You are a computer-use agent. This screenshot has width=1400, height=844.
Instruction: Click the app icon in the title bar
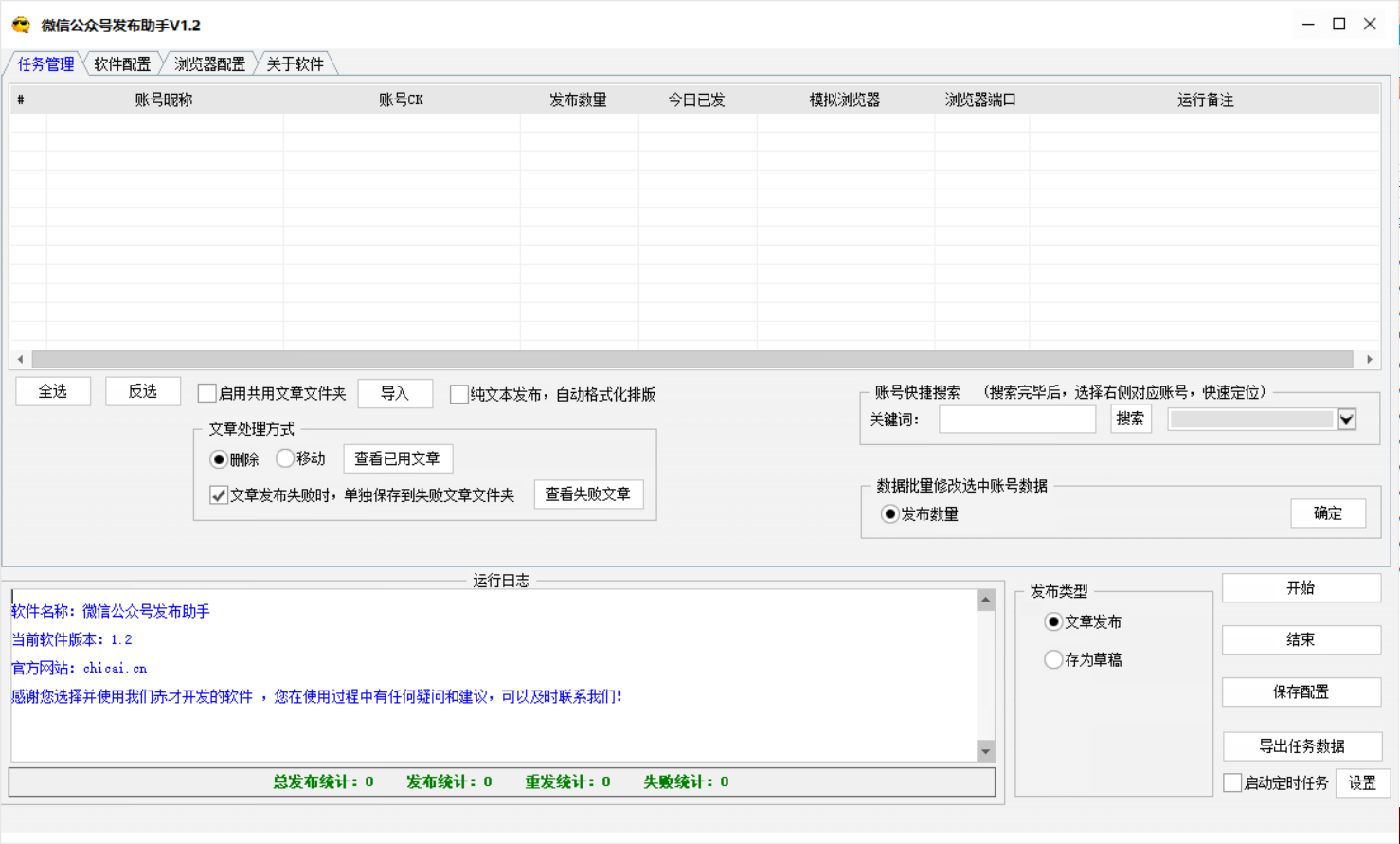coord(21,26)
